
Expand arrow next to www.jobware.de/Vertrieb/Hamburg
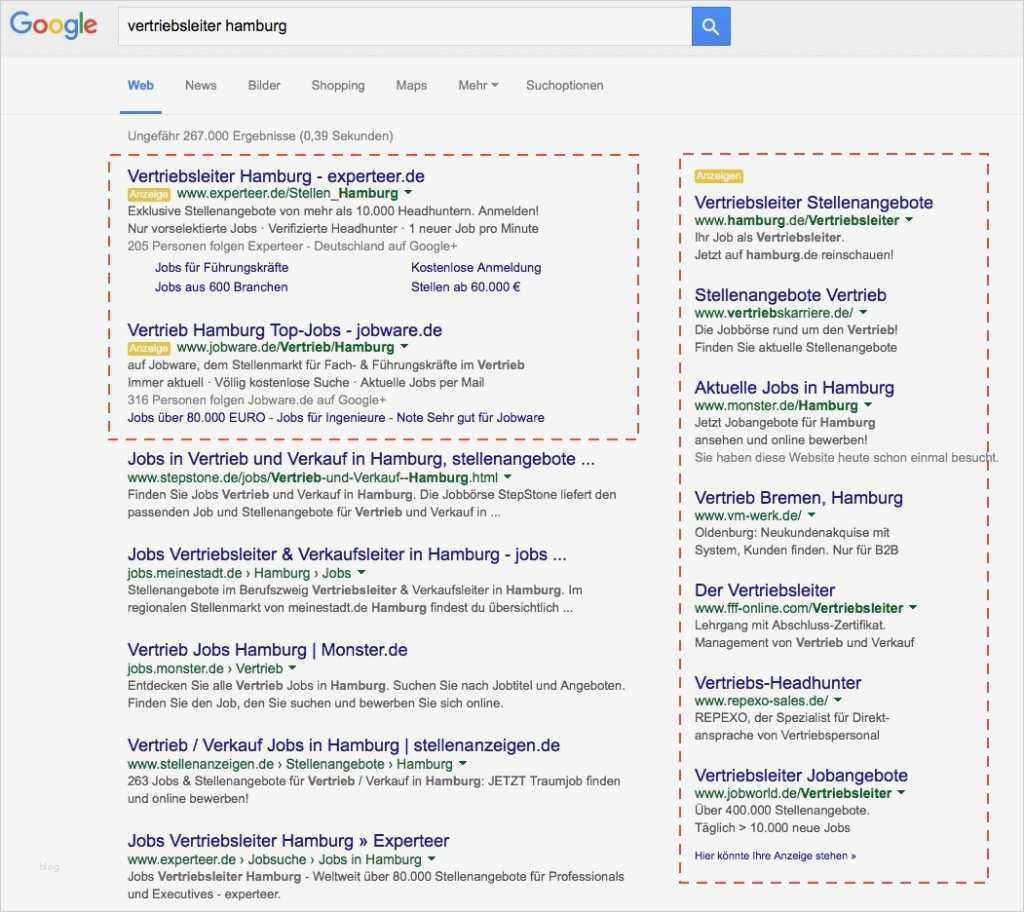[x=404, y=347]
